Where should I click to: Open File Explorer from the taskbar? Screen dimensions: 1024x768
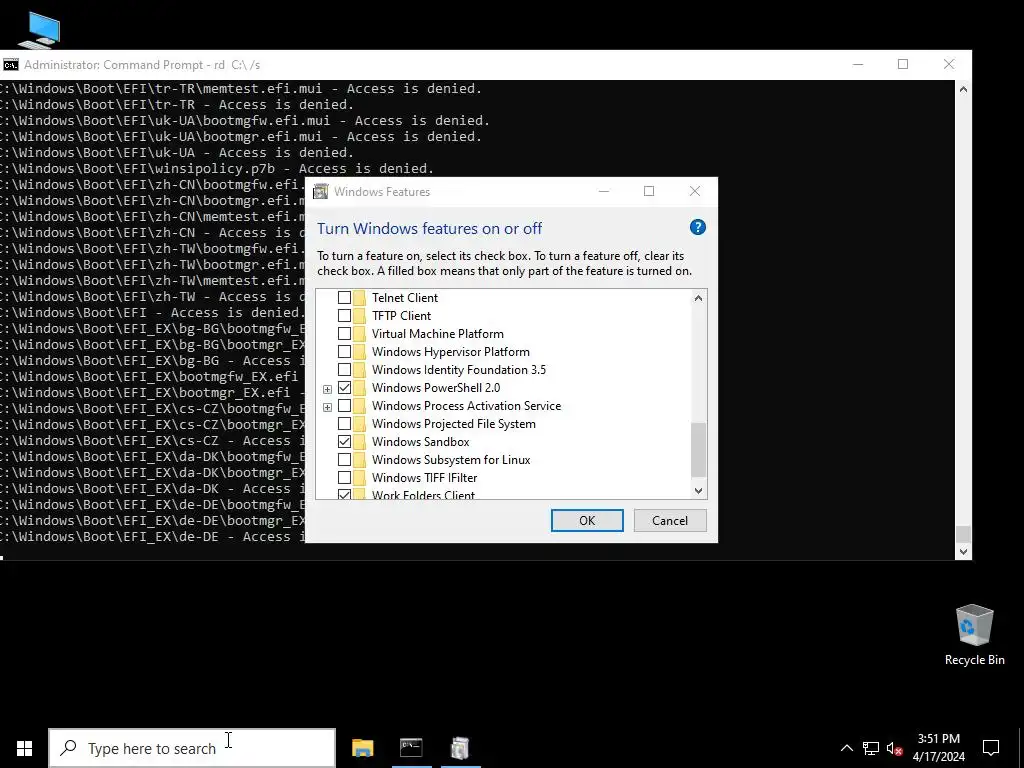coord(362,748)
